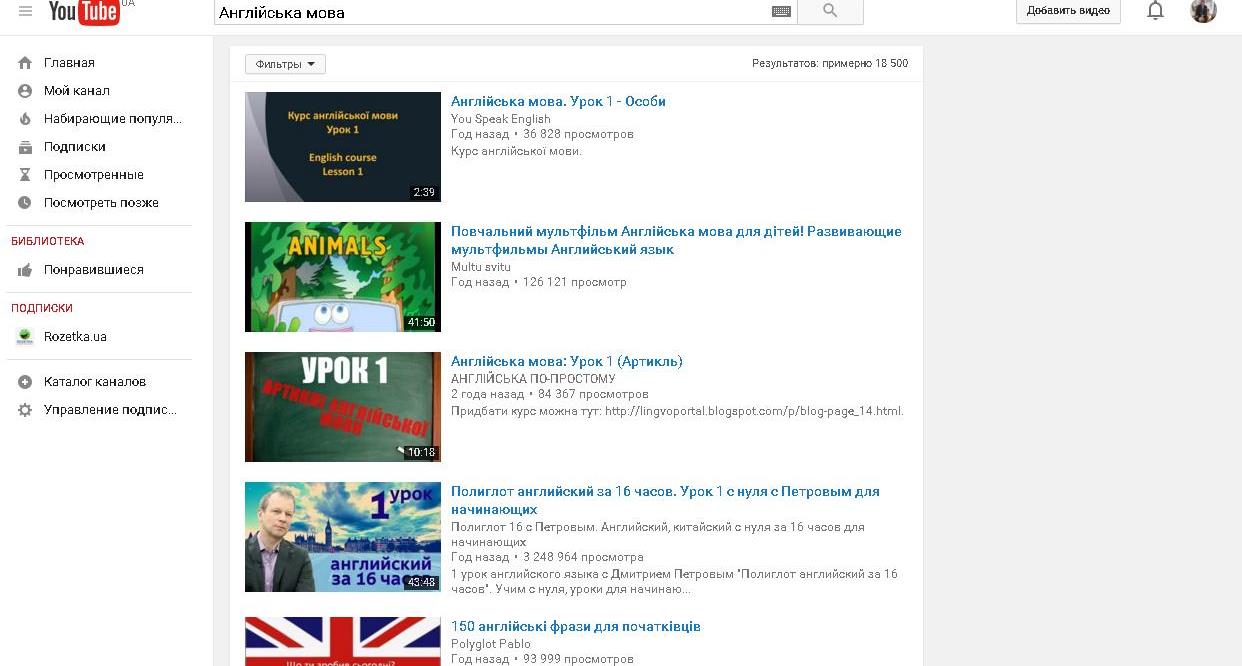Click ПОДПИСКИ section header
The image size is (1242, 666).
coord(42,308)
